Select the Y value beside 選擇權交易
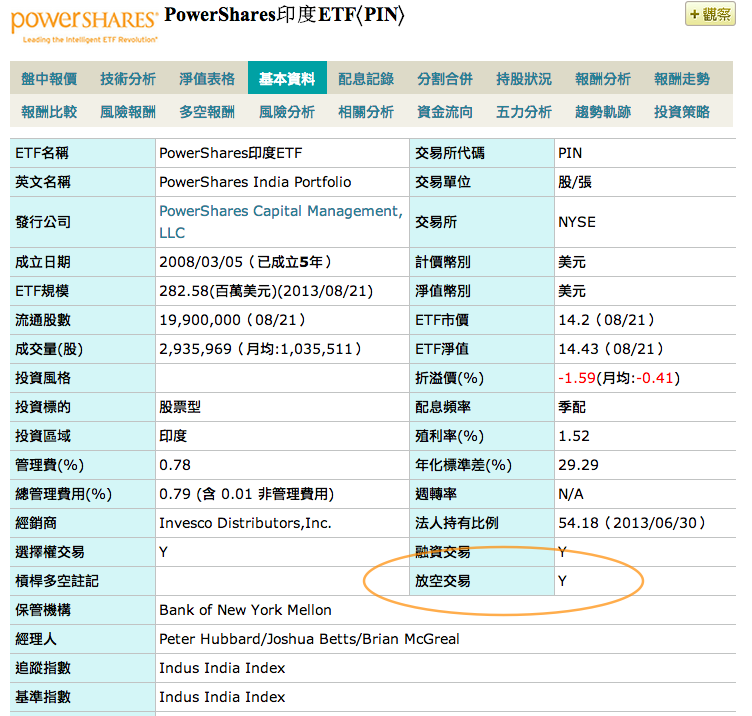The height and width of the screenshot is (716, 752). pyautogui.click(x=164, y=552)
